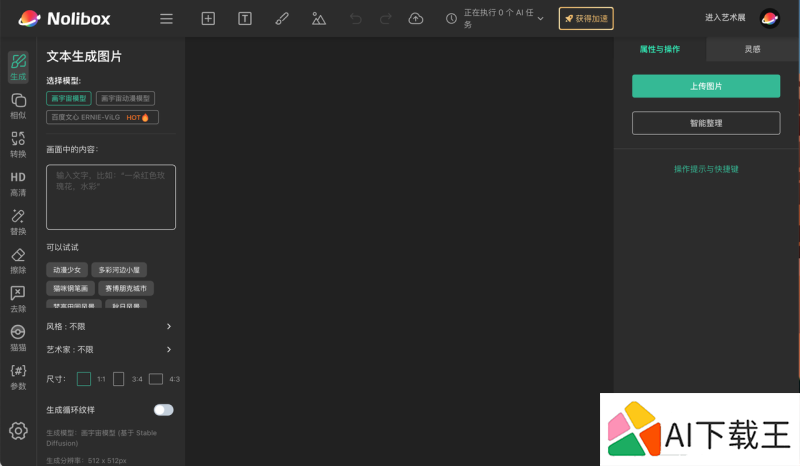Open the 高清 HD upscale tool
Image resolution: width=800 pixels, height=466 pixels.
(x=18, y=183)
